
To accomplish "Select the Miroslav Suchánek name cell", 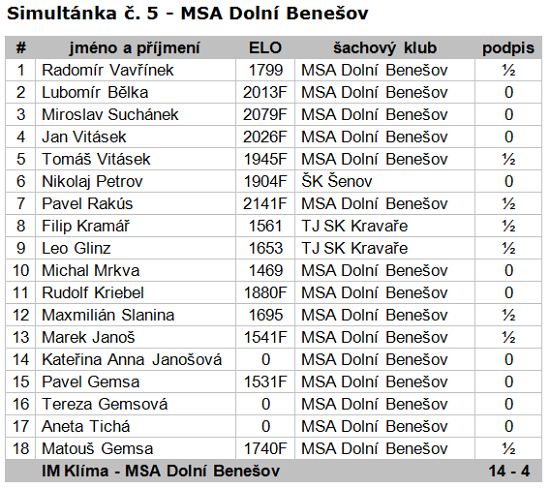I will [x=135, y=114].
